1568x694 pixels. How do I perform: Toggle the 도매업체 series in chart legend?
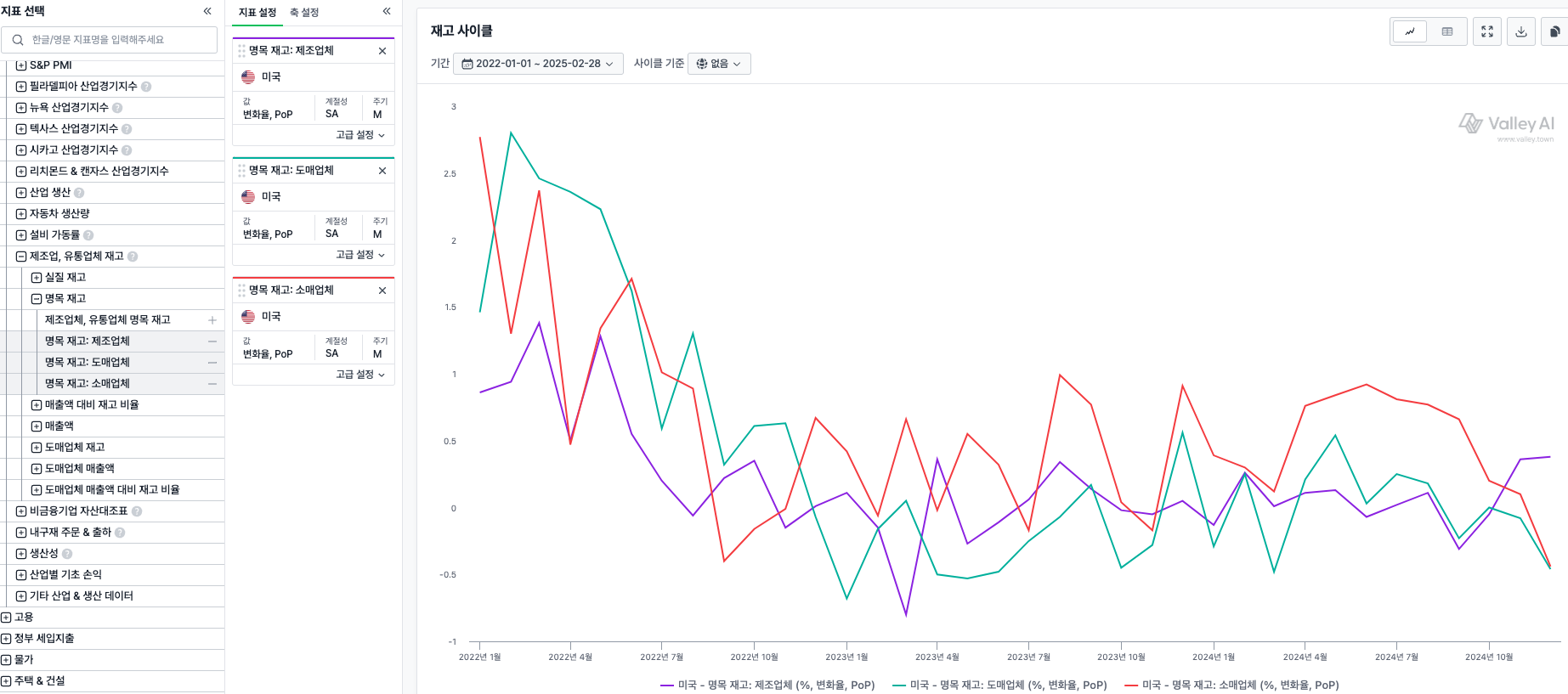pyautogui.click(x=999, y=686)
